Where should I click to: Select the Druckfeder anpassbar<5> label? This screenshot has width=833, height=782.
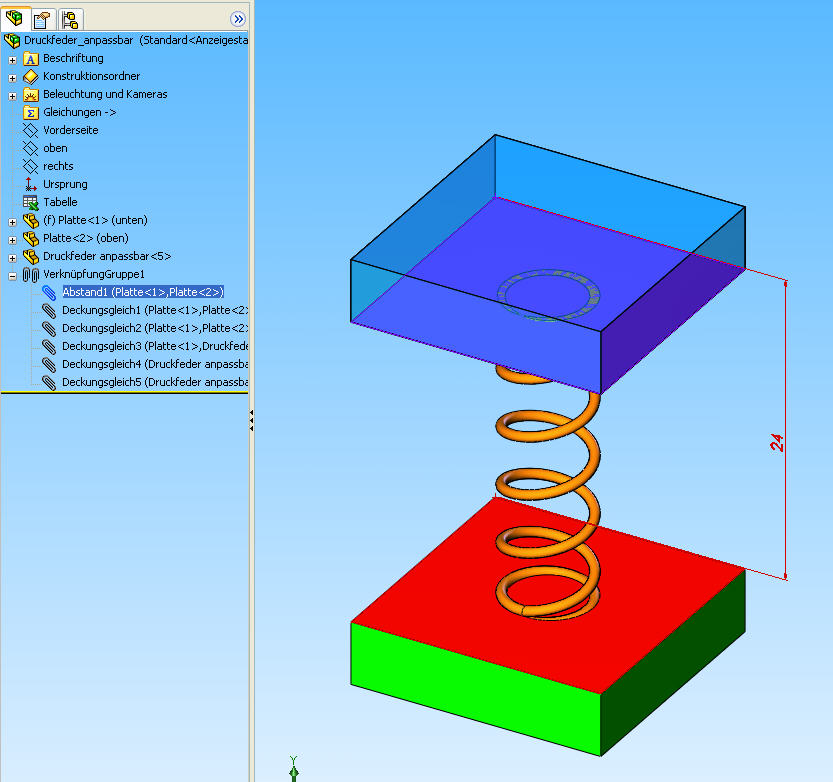[107, 256]
